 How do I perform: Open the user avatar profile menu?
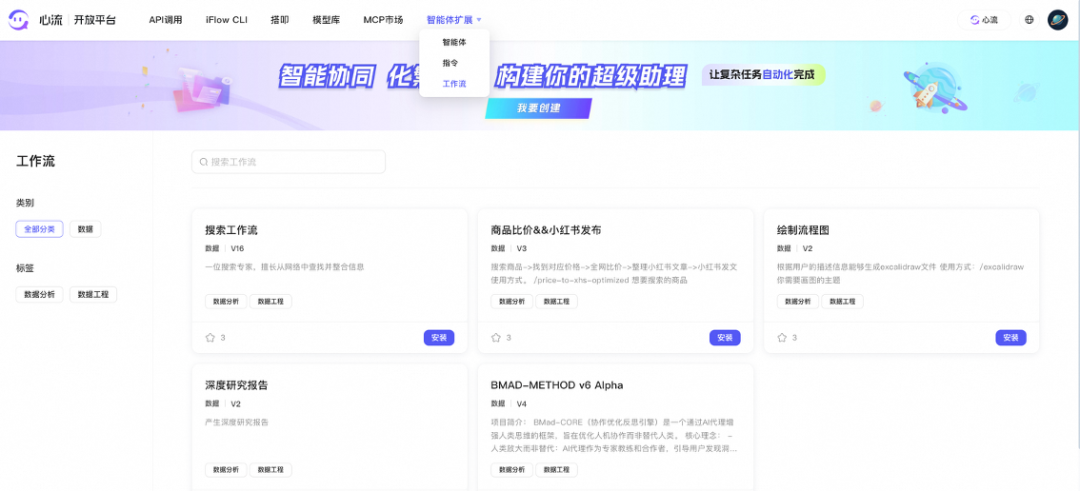click(1057, 20)
